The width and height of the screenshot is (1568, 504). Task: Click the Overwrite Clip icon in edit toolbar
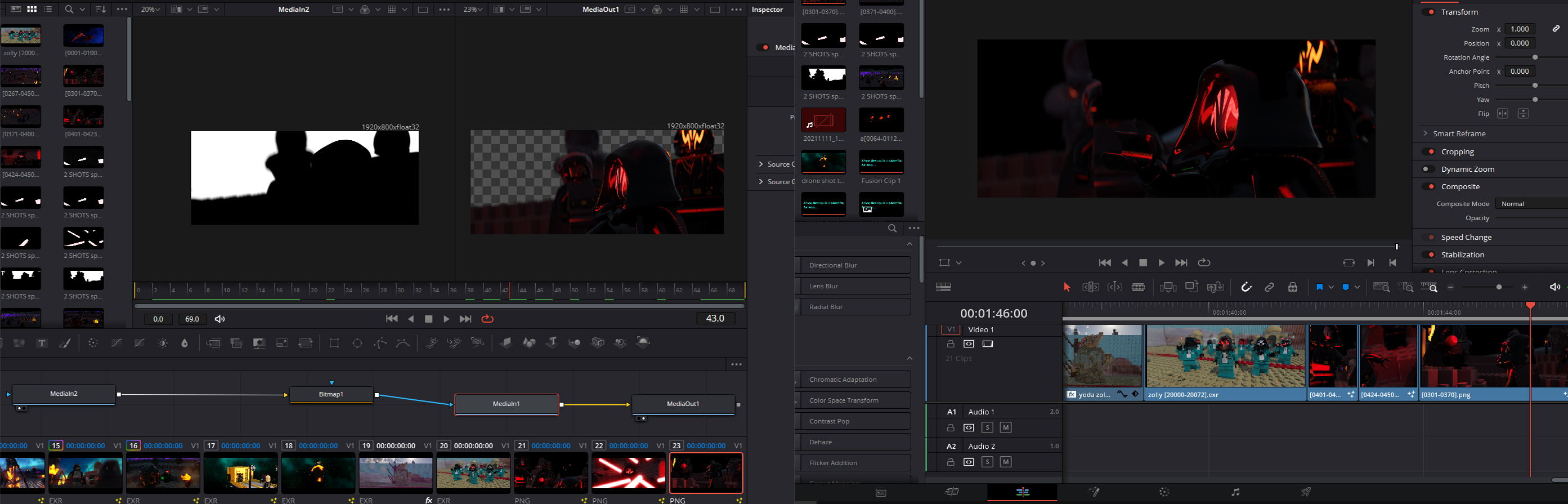coord(1192,287)
